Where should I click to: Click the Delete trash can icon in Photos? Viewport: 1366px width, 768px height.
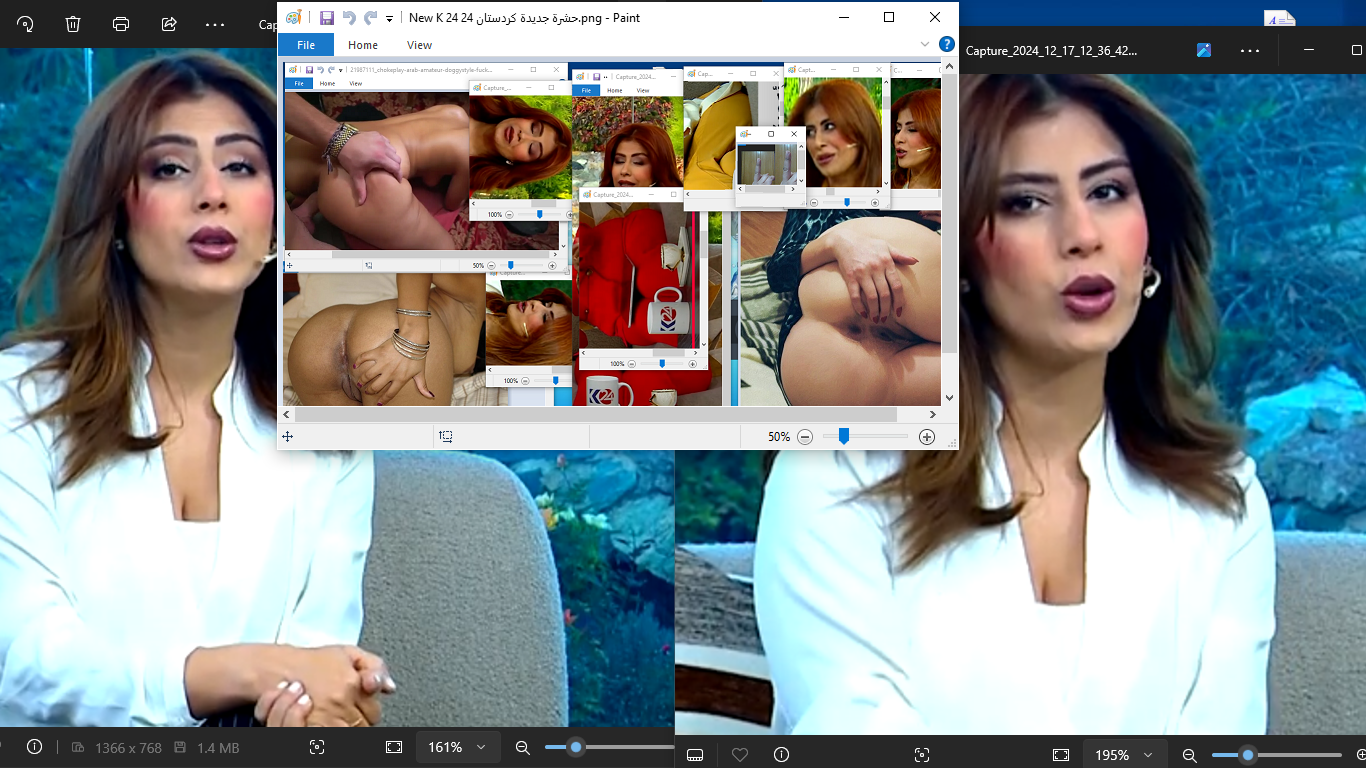(x=73, y=24)
